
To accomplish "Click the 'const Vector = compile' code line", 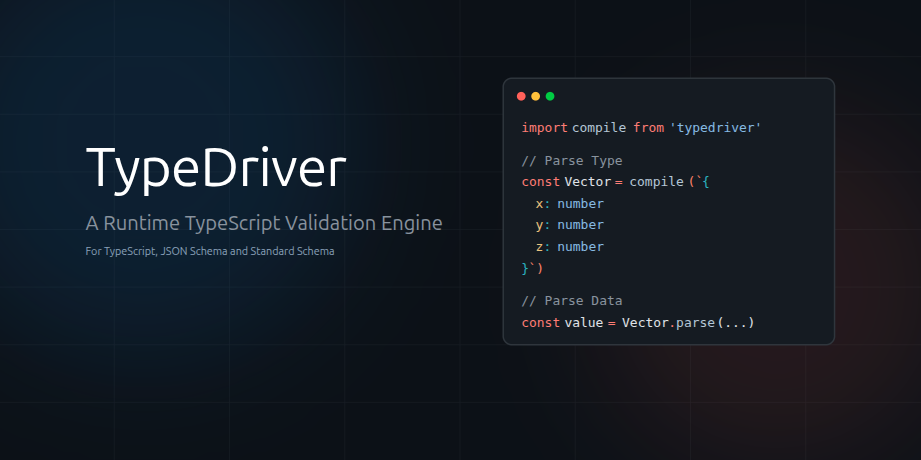I will [x=616, y=182].
